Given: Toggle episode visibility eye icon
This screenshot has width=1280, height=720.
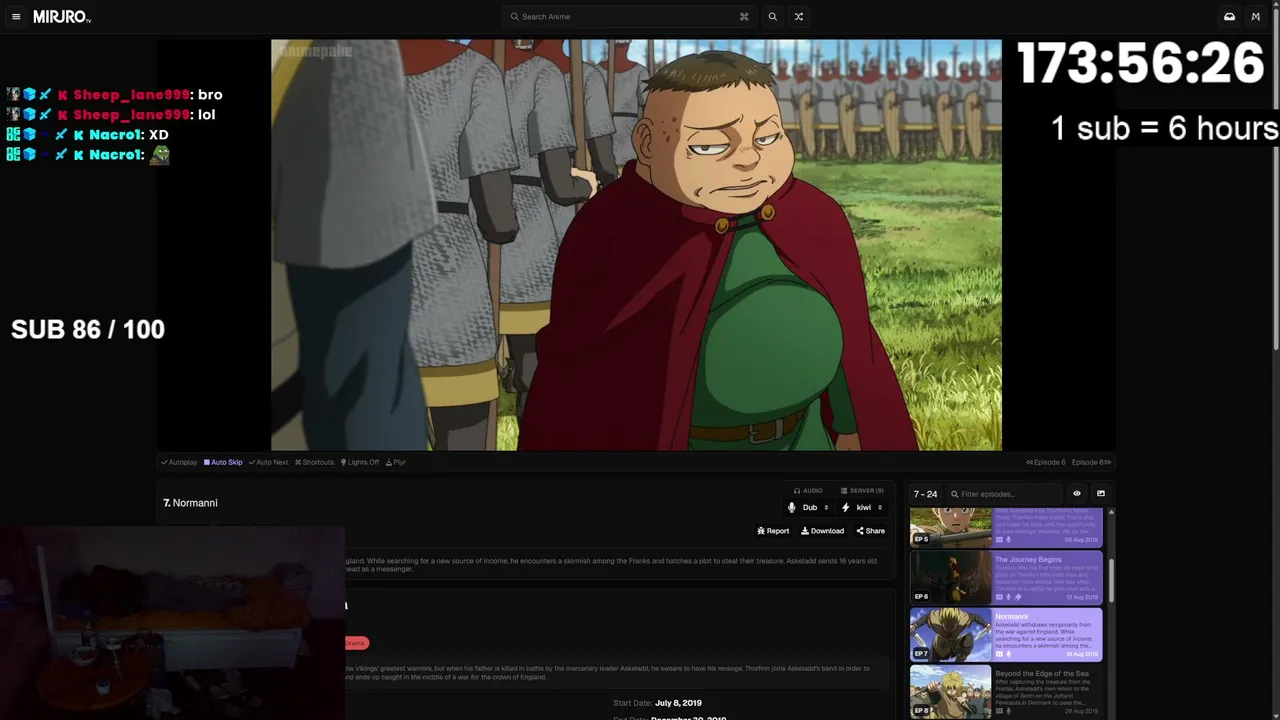Looking at the screenshot, I should (x=1077, y=494).
